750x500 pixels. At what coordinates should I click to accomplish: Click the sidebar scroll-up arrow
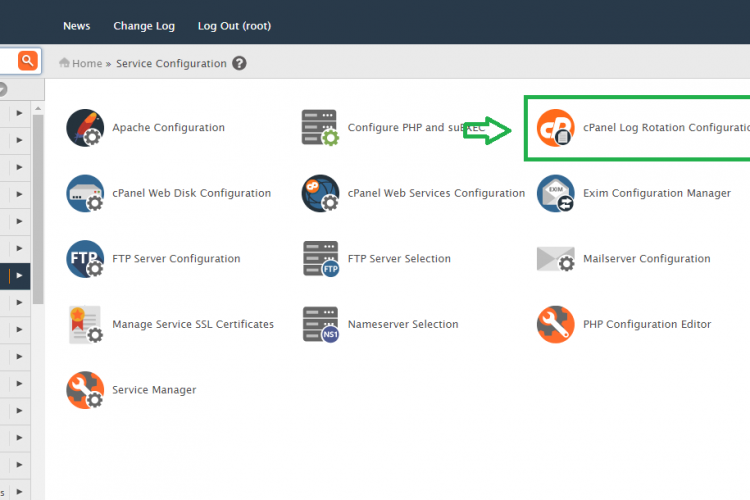(38, 109)
